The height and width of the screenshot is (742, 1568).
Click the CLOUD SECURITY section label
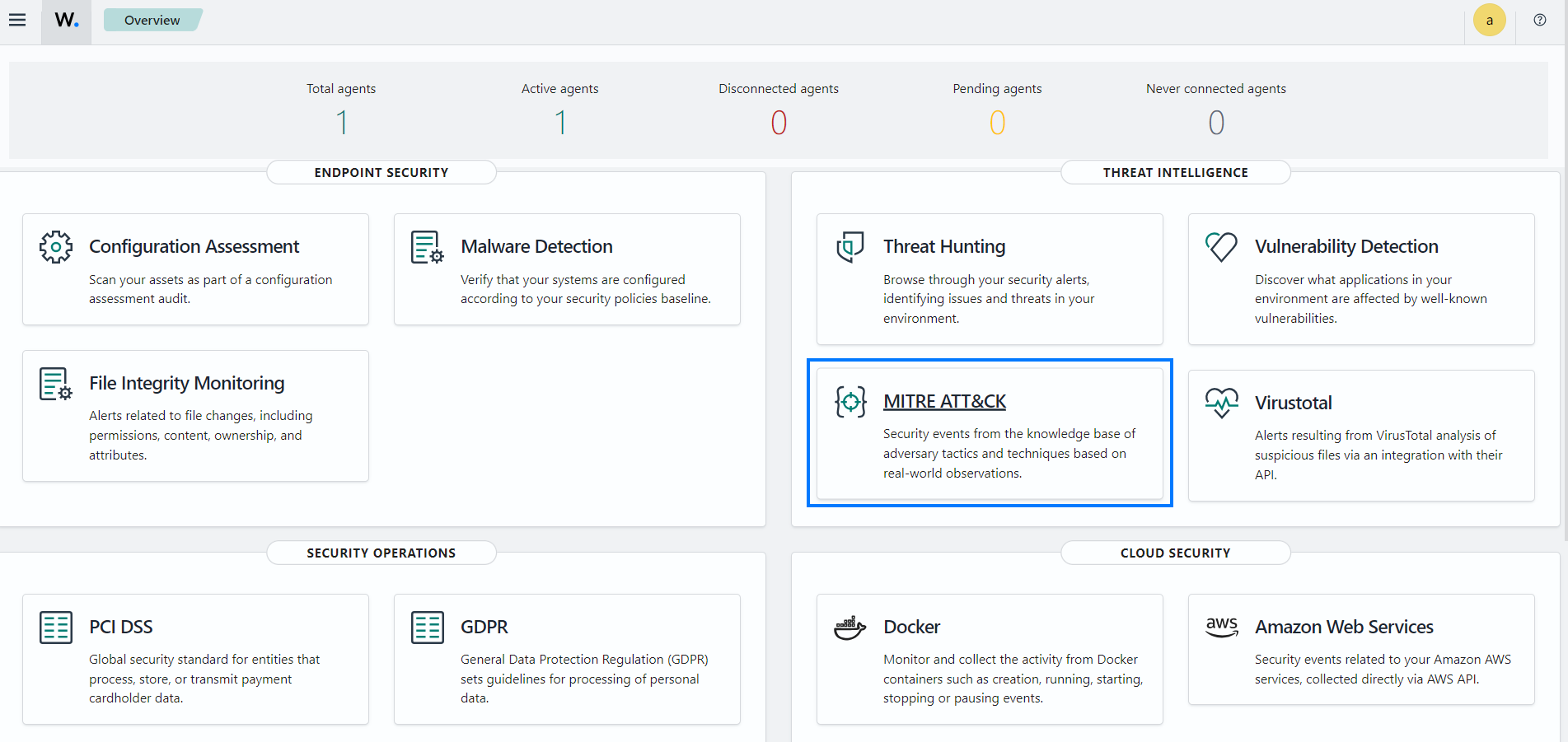click(x=1176, y=553)
